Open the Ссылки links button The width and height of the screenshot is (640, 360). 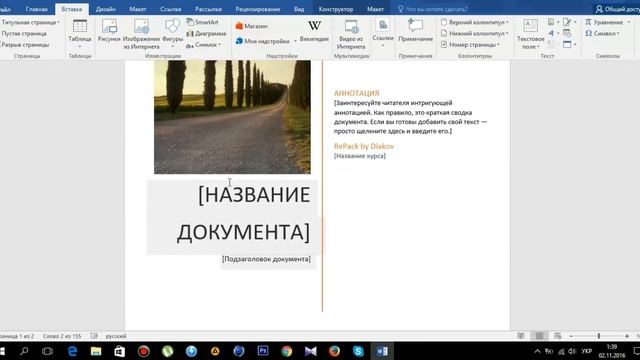(x=383, y=33)
